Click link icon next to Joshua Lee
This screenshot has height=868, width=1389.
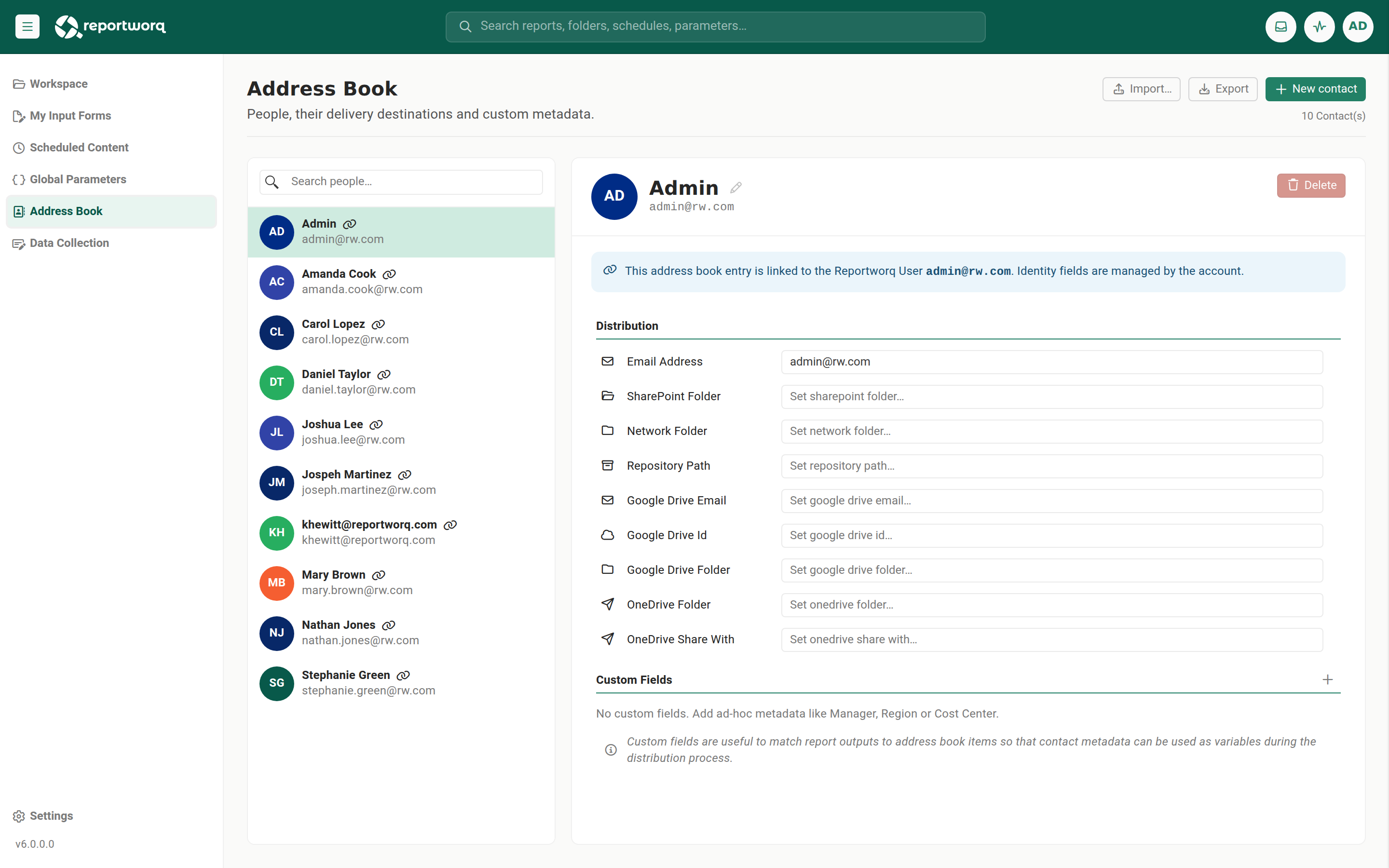pos(376,425)
